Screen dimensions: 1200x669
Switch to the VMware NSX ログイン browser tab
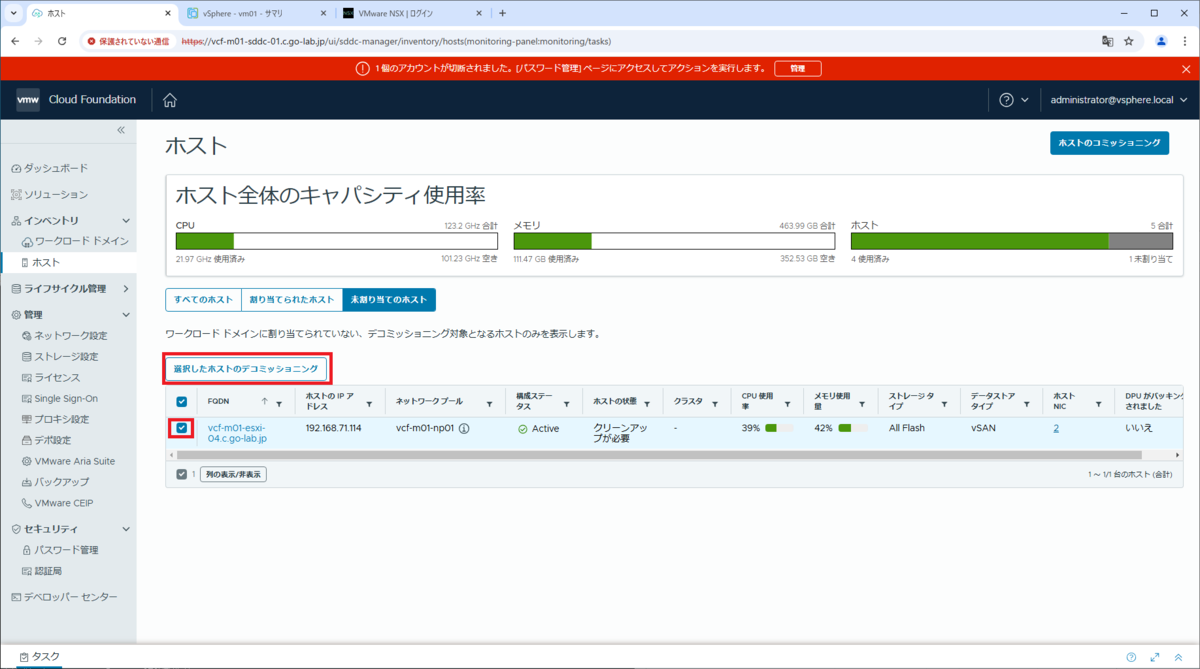coord(410,13)
